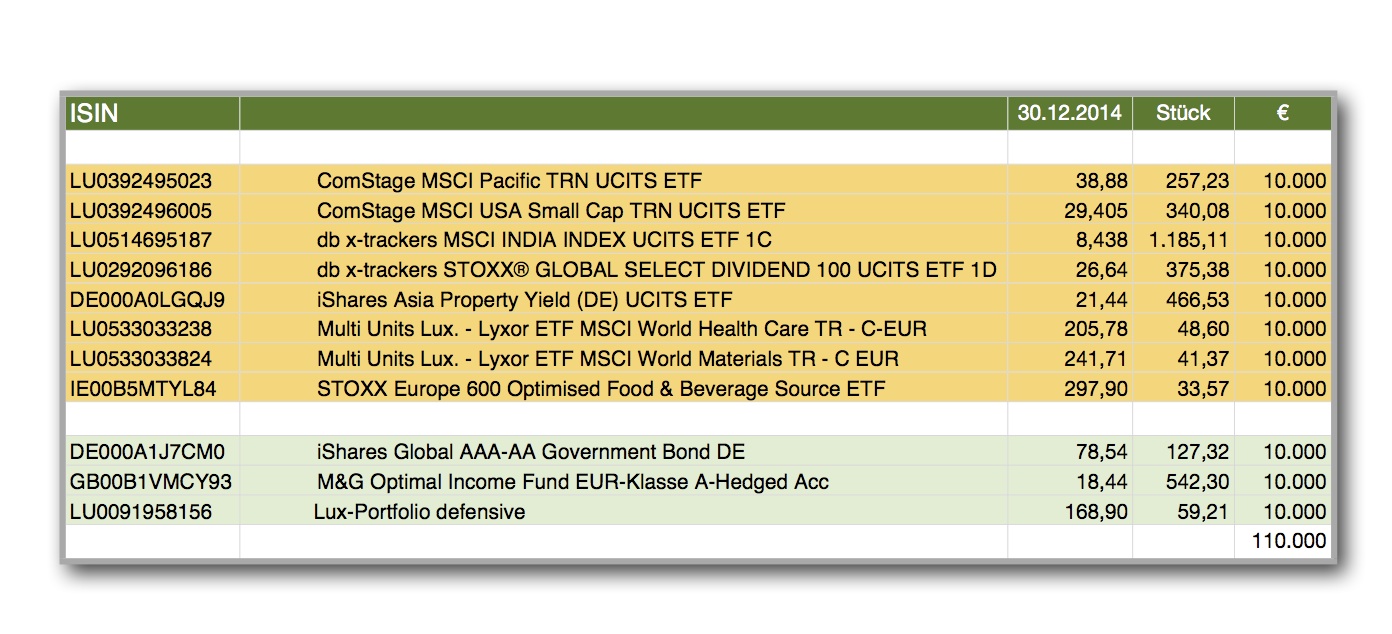The width and height of the screenshot is (1392, 634).
Task: Click the db x-trackers MSCI INDIA INDEX cell
Action: coord(544,240)
